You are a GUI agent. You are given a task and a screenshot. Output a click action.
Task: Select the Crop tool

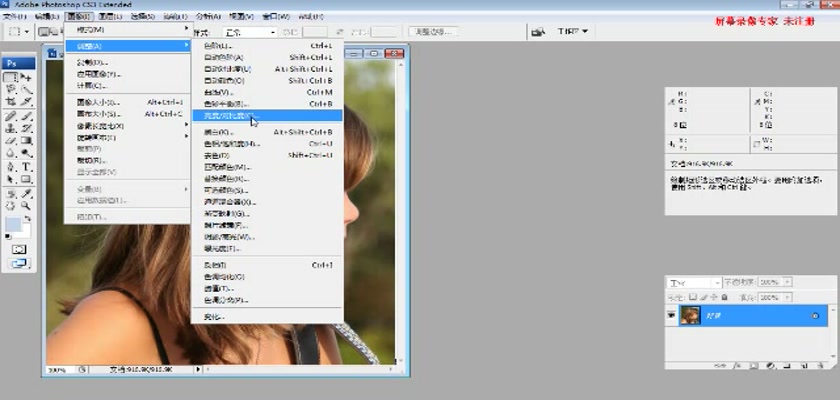(10, 102)
